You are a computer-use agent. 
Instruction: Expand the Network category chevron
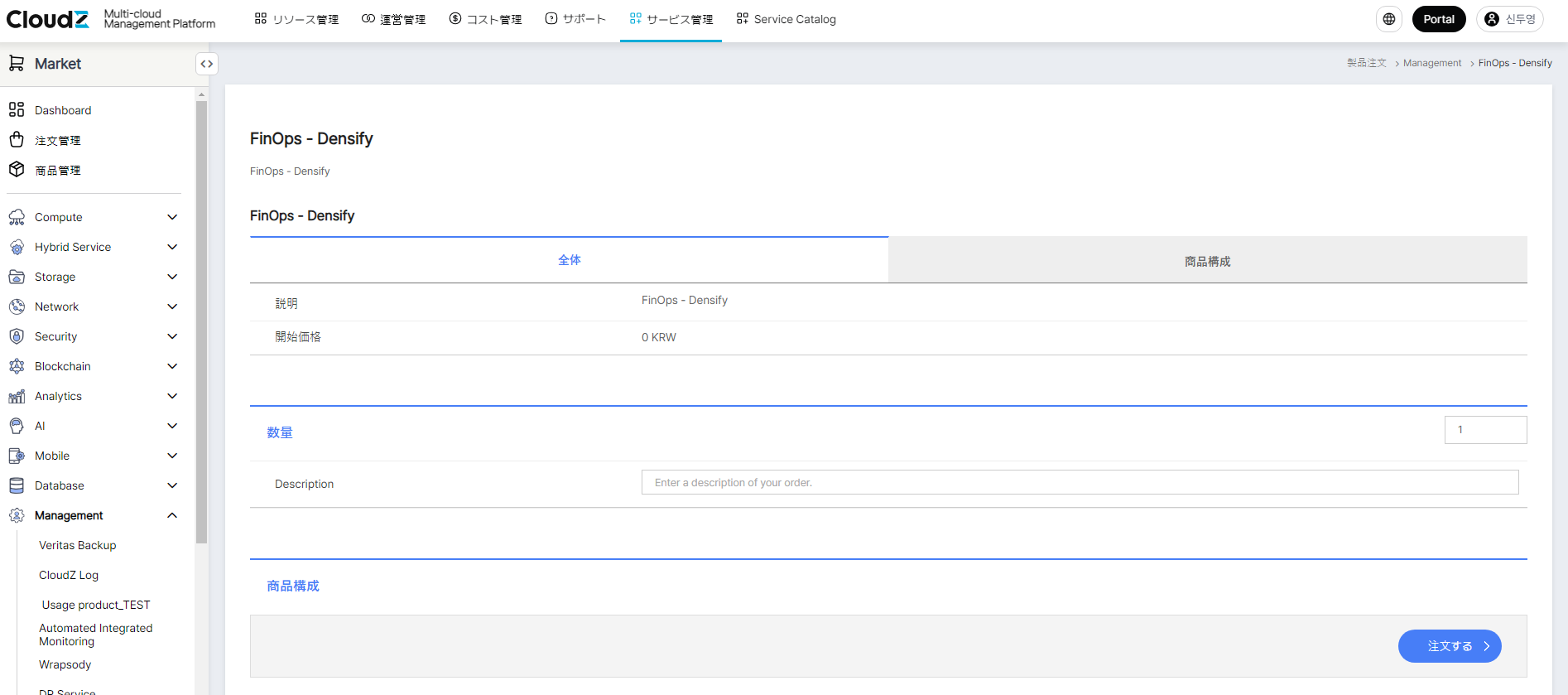click(x=172, y=306)
